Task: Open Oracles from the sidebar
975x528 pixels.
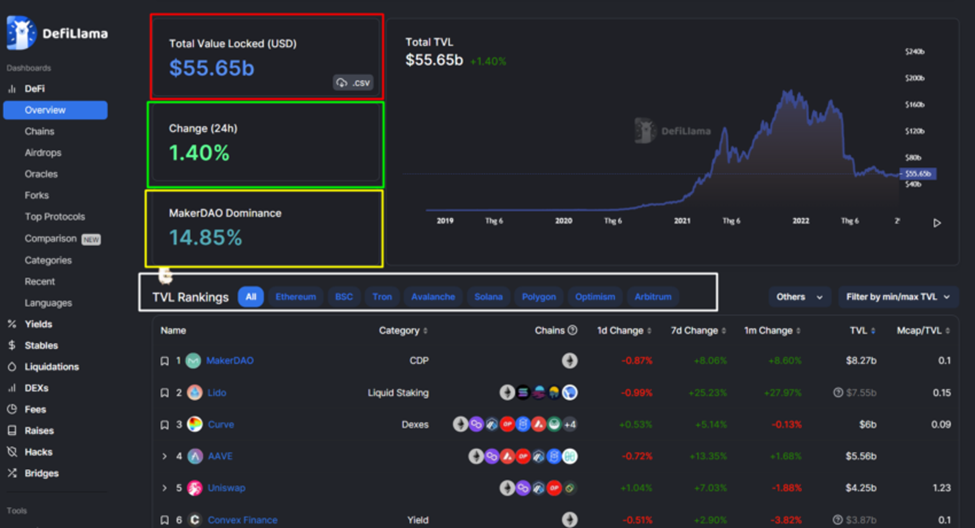Action: (41, 174)
